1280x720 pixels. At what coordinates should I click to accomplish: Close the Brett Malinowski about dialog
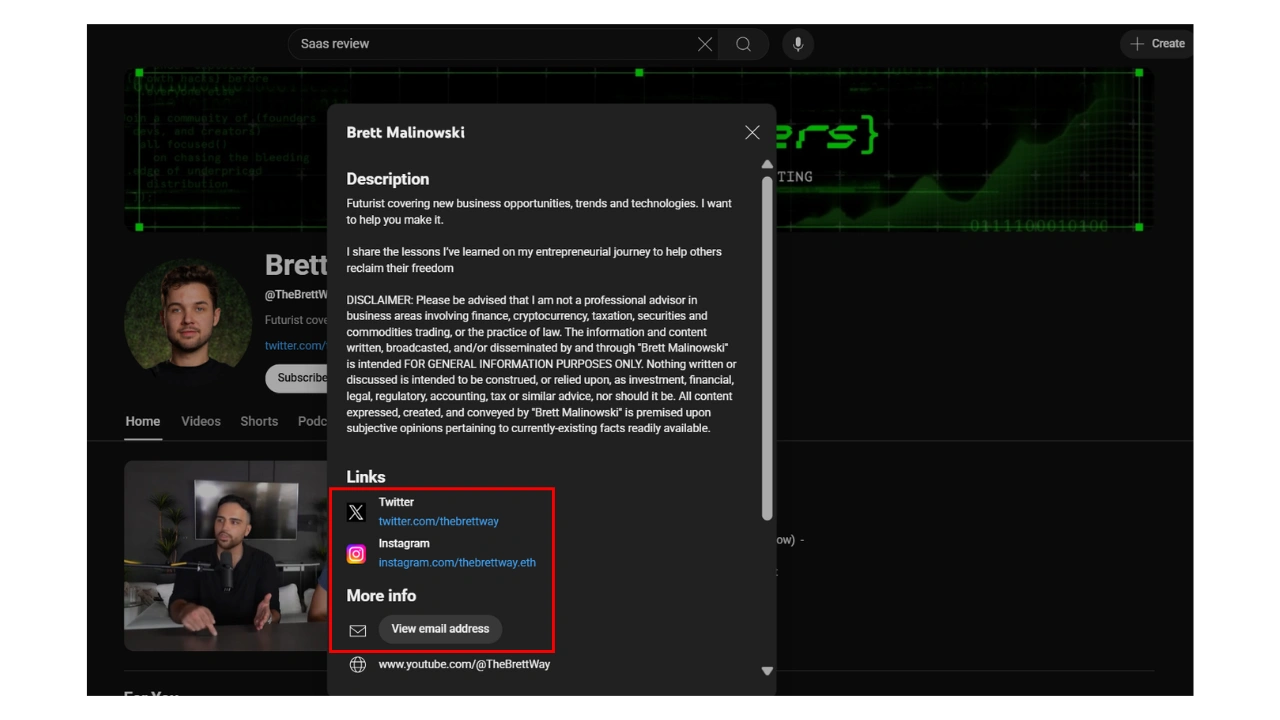pyautogui.click(x=752, y=132)
